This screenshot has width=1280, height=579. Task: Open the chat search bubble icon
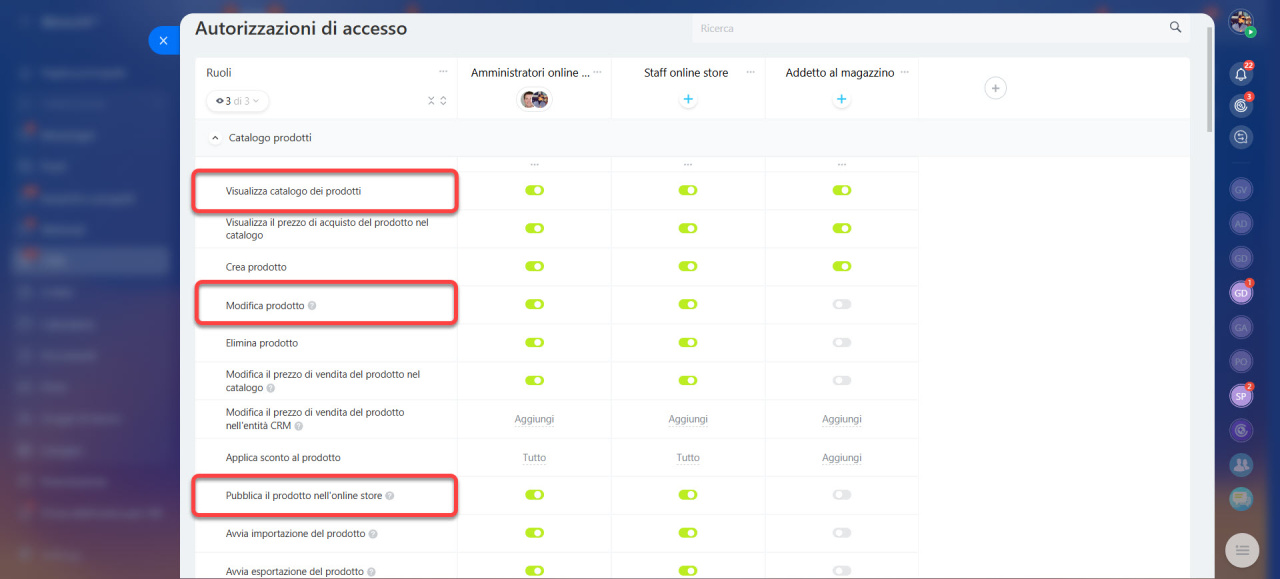tap(1241, 137)
